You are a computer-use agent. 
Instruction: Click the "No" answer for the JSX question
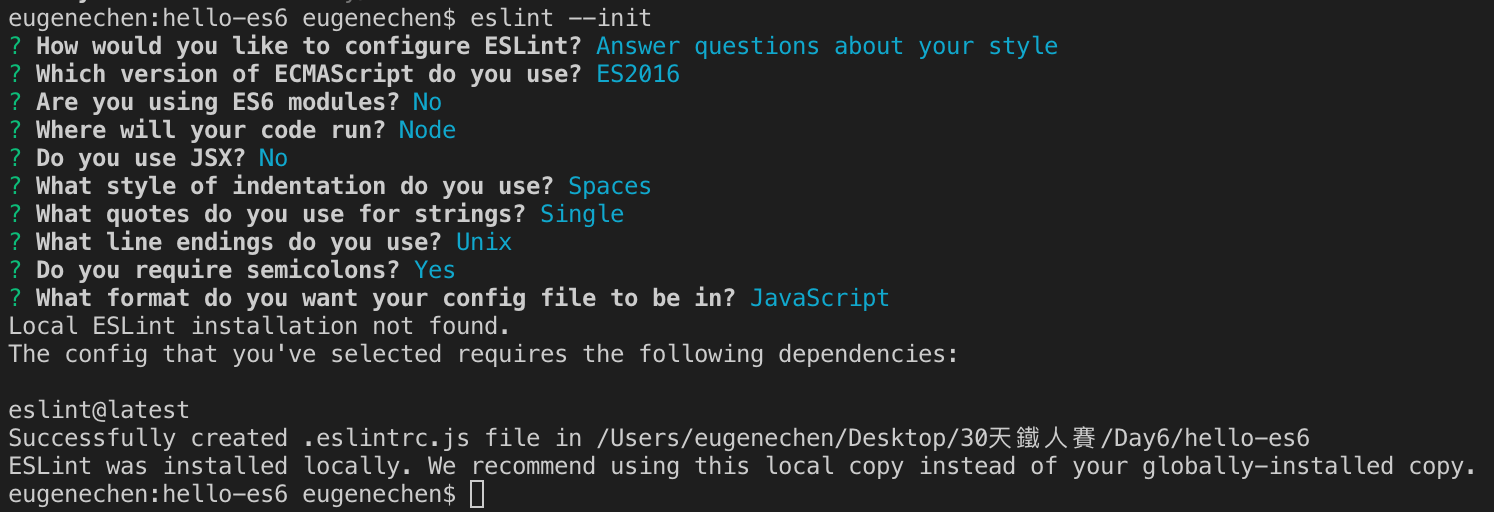click(x=273, y=158)
